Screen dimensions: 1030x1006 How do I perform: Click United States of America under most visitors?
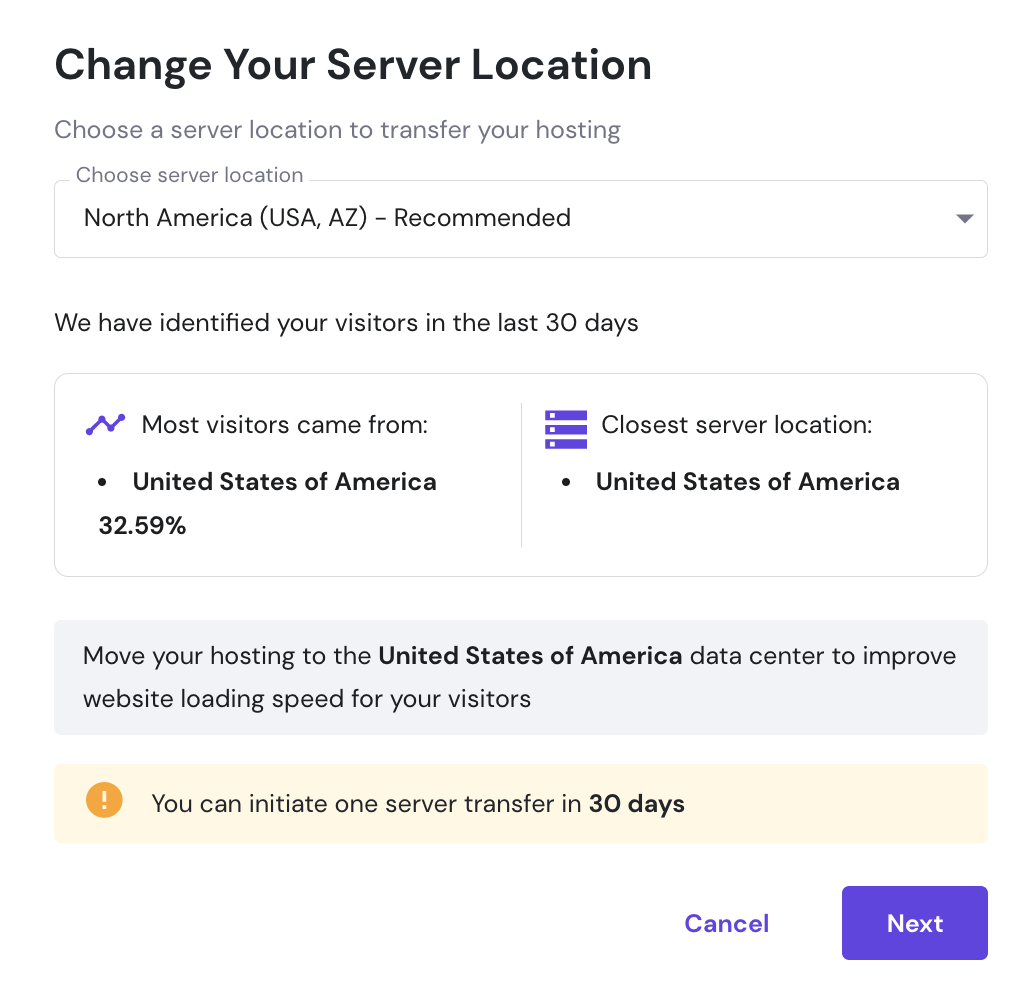point(284,482)
